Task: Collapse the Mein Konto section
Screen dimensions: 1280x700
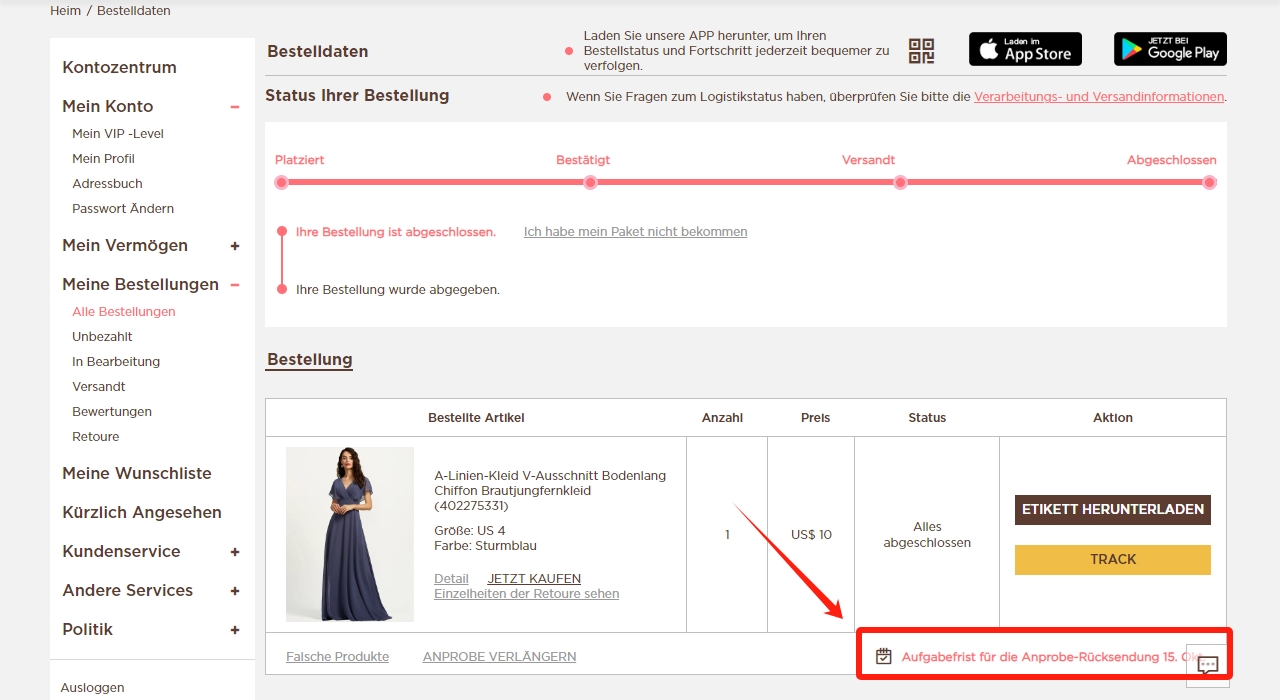Action: (235, 107)
